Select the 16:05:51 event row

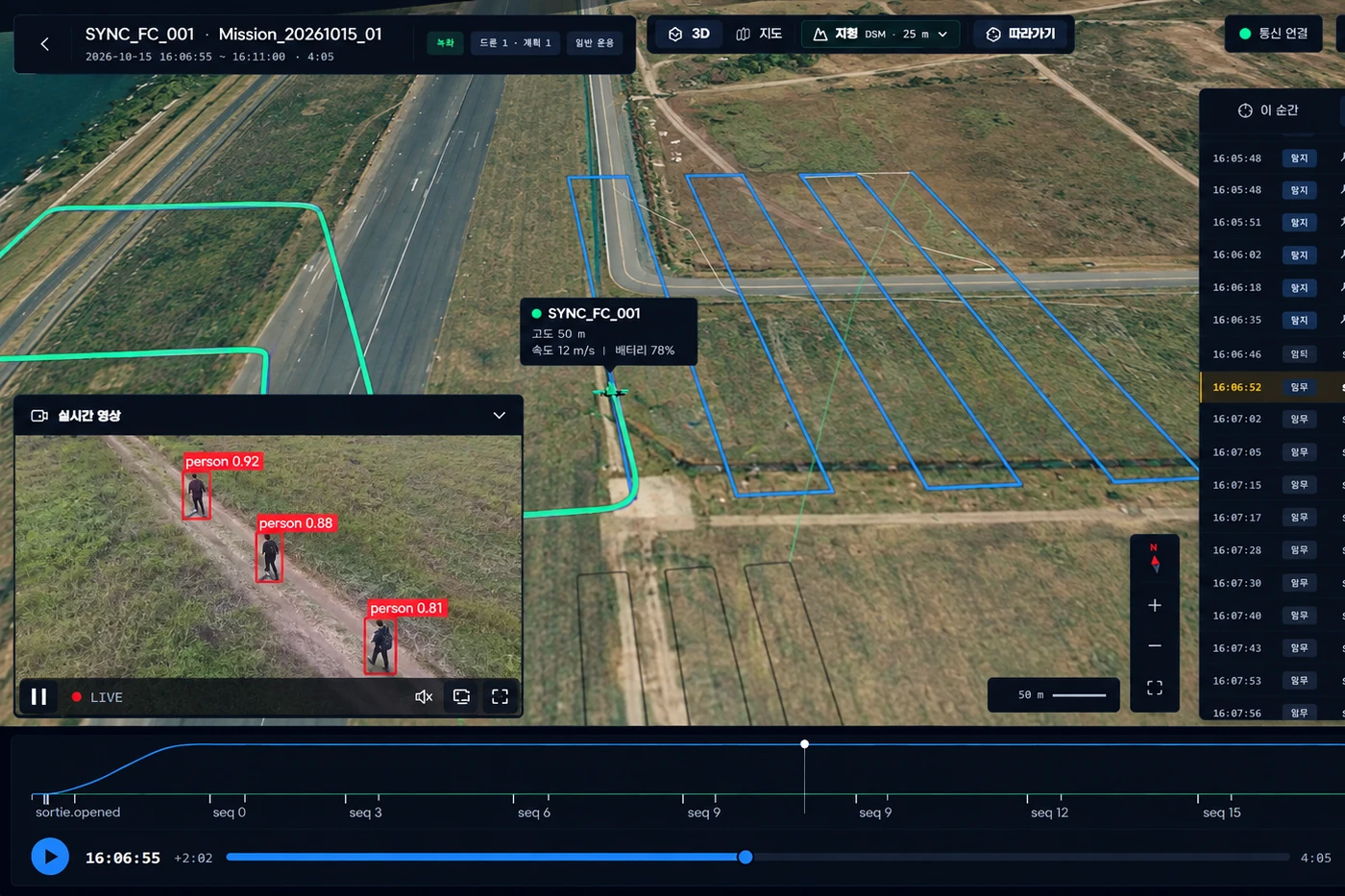pos(1272,222)
